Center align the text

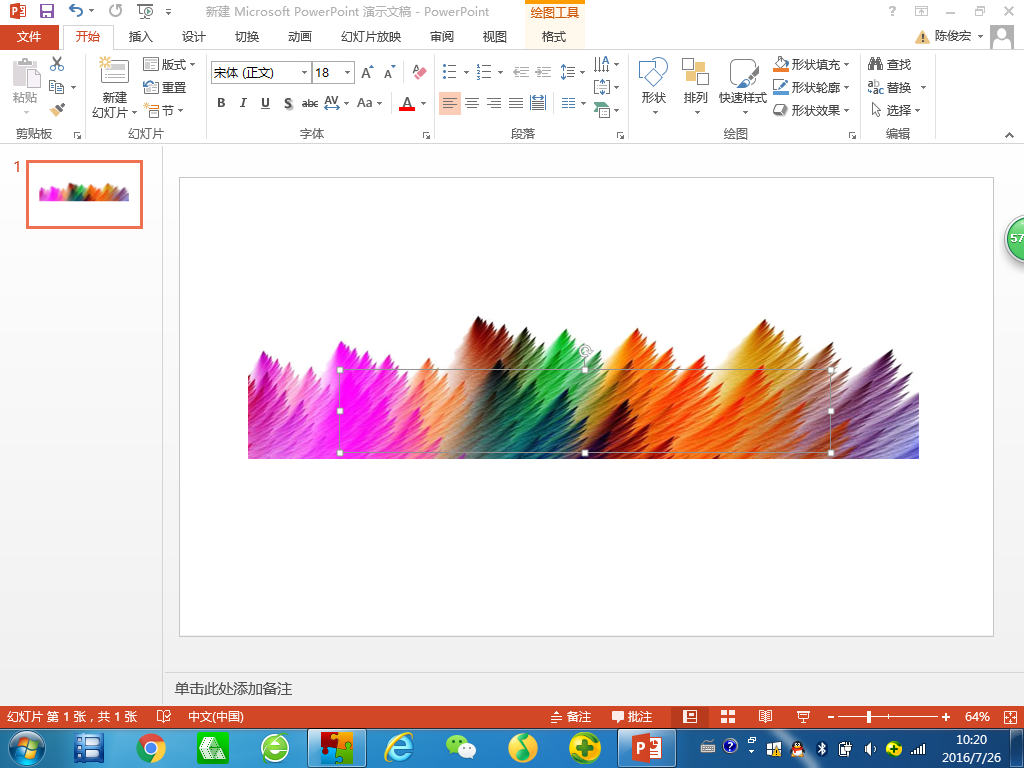pyautogui.click(x=472, y=103)
